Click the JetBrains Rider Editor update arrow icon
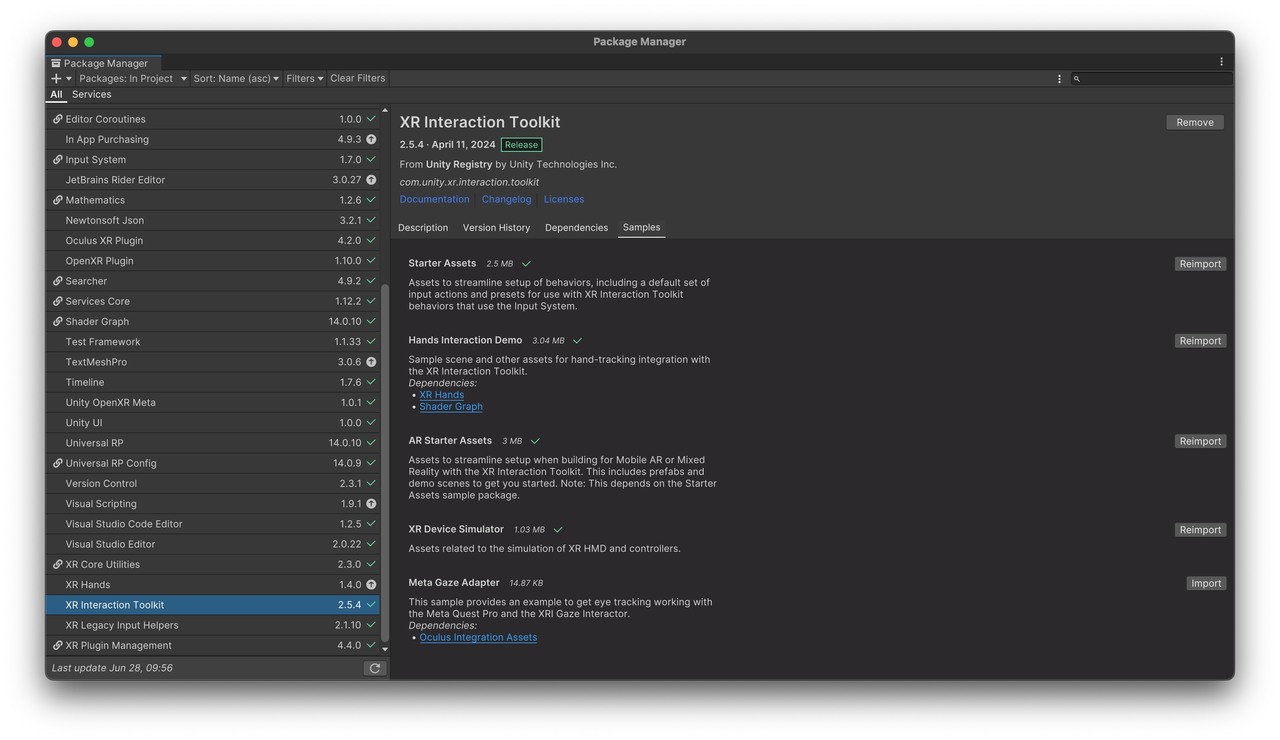Viewport: 1280px width, 740px height. click(371, 180)
